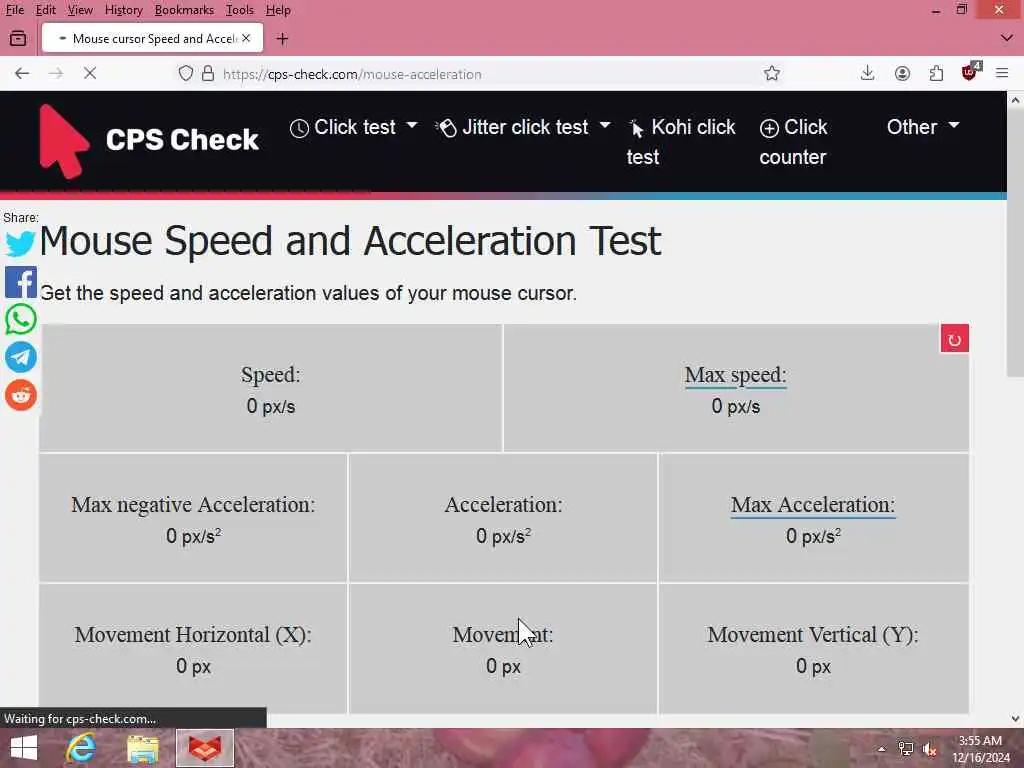The image size is (1024, 768).
Task: Click the Share: label text
Action: tap(21, 217)
